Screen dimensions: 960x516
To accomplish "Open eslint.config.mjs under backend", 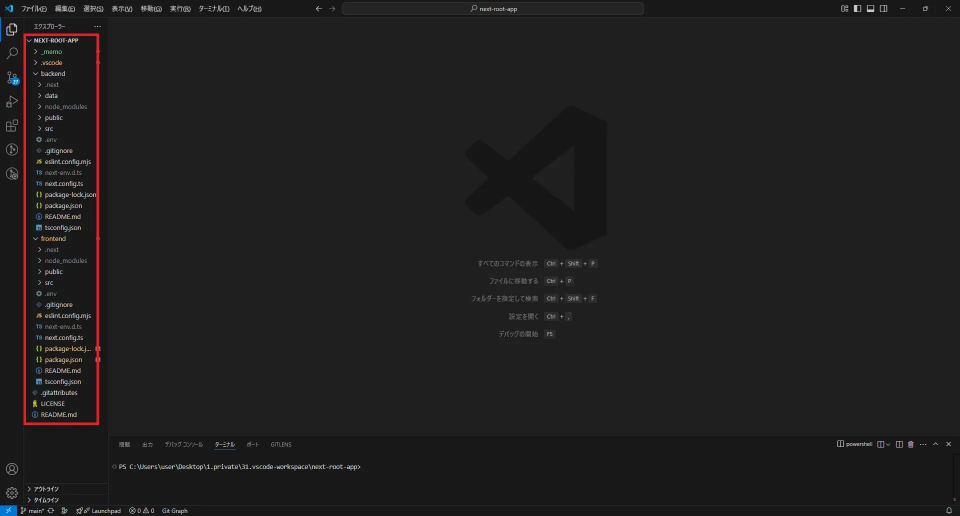I will [x=67, y=162].
